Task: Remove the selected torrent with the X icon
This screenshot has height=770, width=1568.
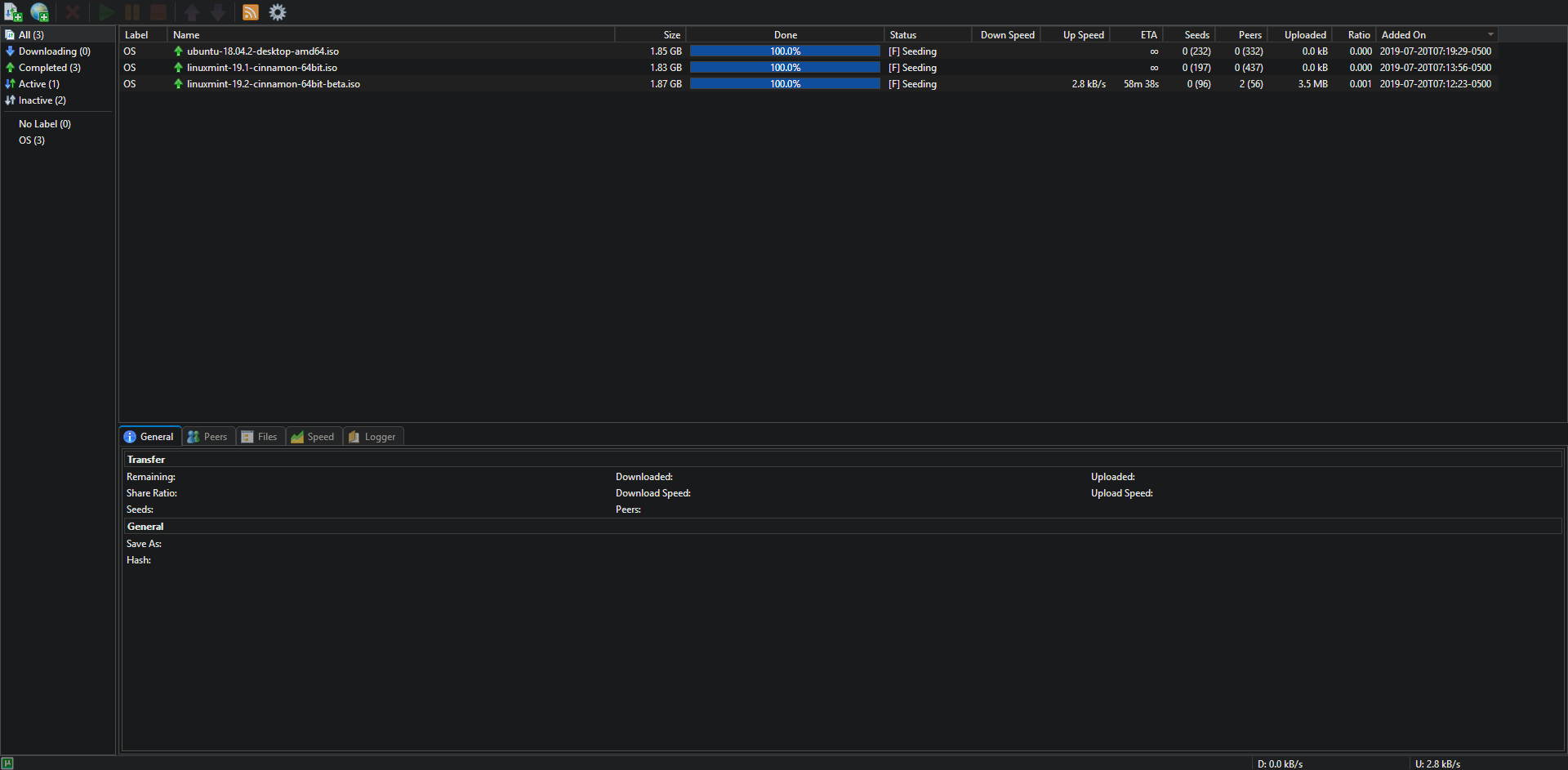Action: [x=72, y=12]
